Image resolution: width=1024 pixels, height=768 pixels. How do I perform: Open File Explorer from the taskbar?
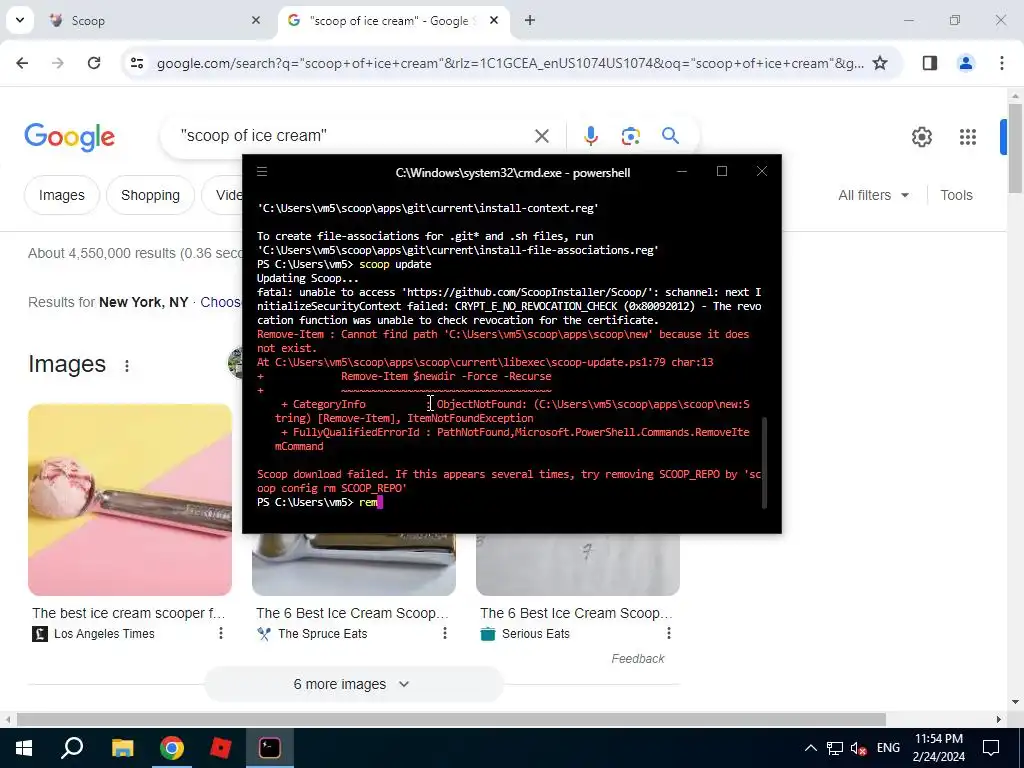point(122,748)
